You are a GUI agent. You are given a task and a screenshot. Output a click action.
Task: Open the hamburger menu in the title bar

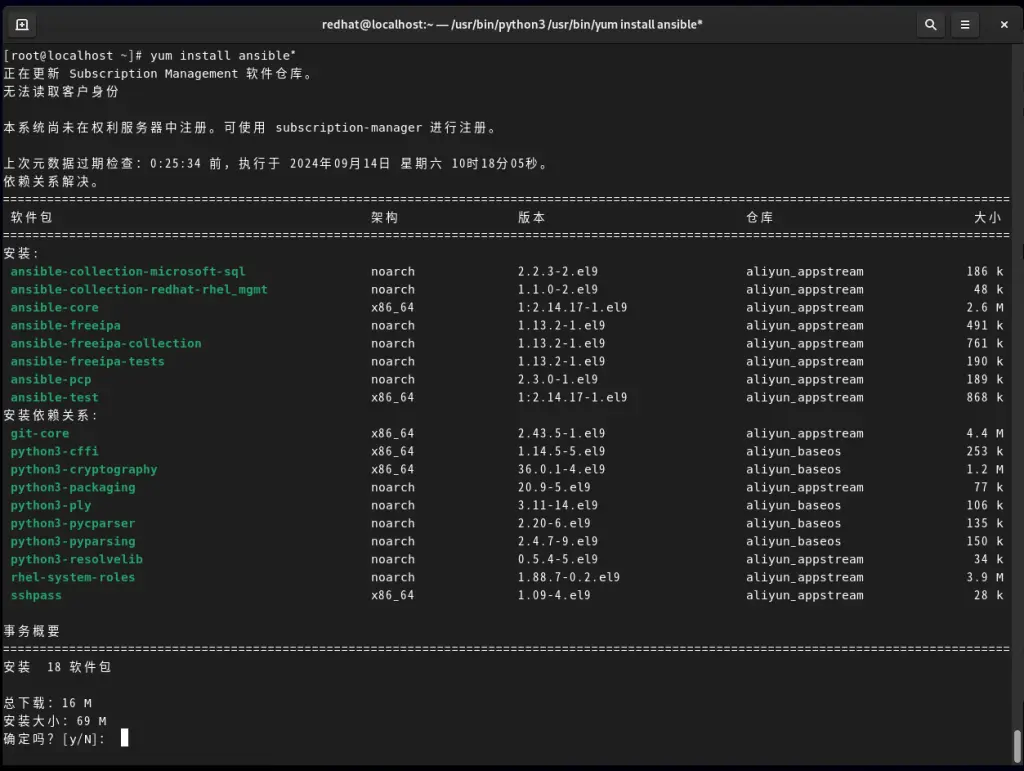[964, 24]
